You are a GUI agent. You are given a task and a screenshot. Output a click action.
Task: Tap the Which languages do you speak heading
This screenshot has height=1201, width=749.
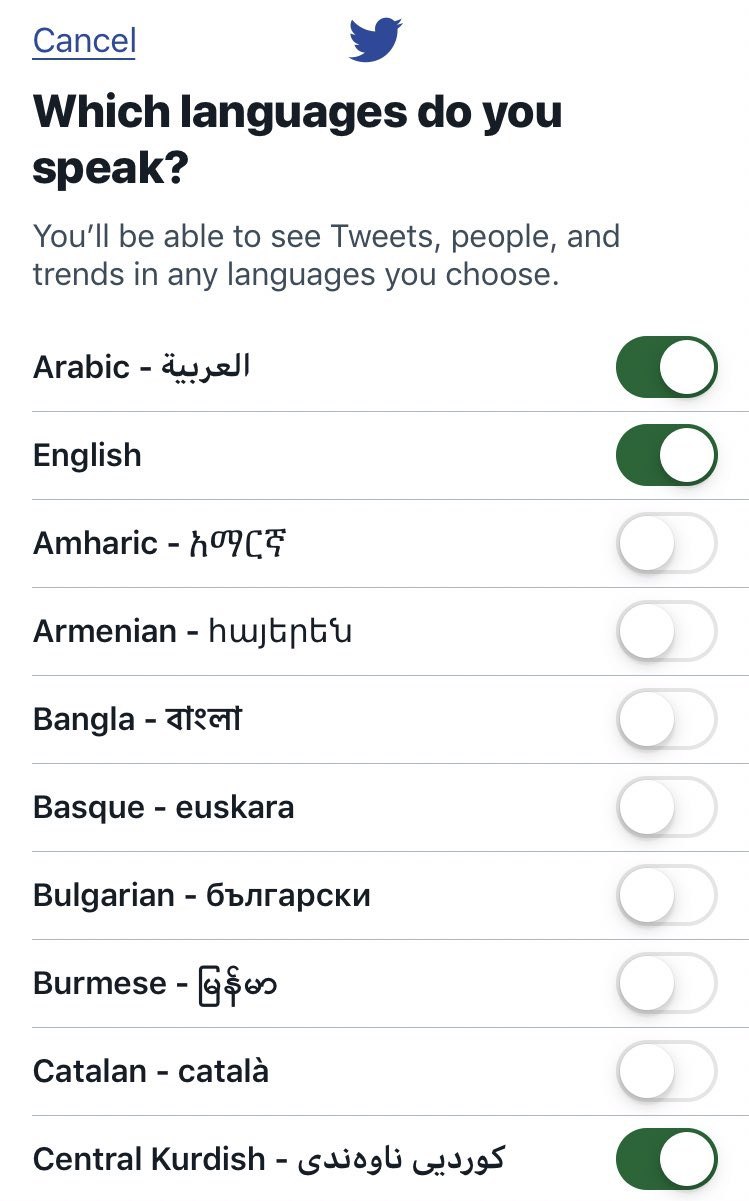298,140
